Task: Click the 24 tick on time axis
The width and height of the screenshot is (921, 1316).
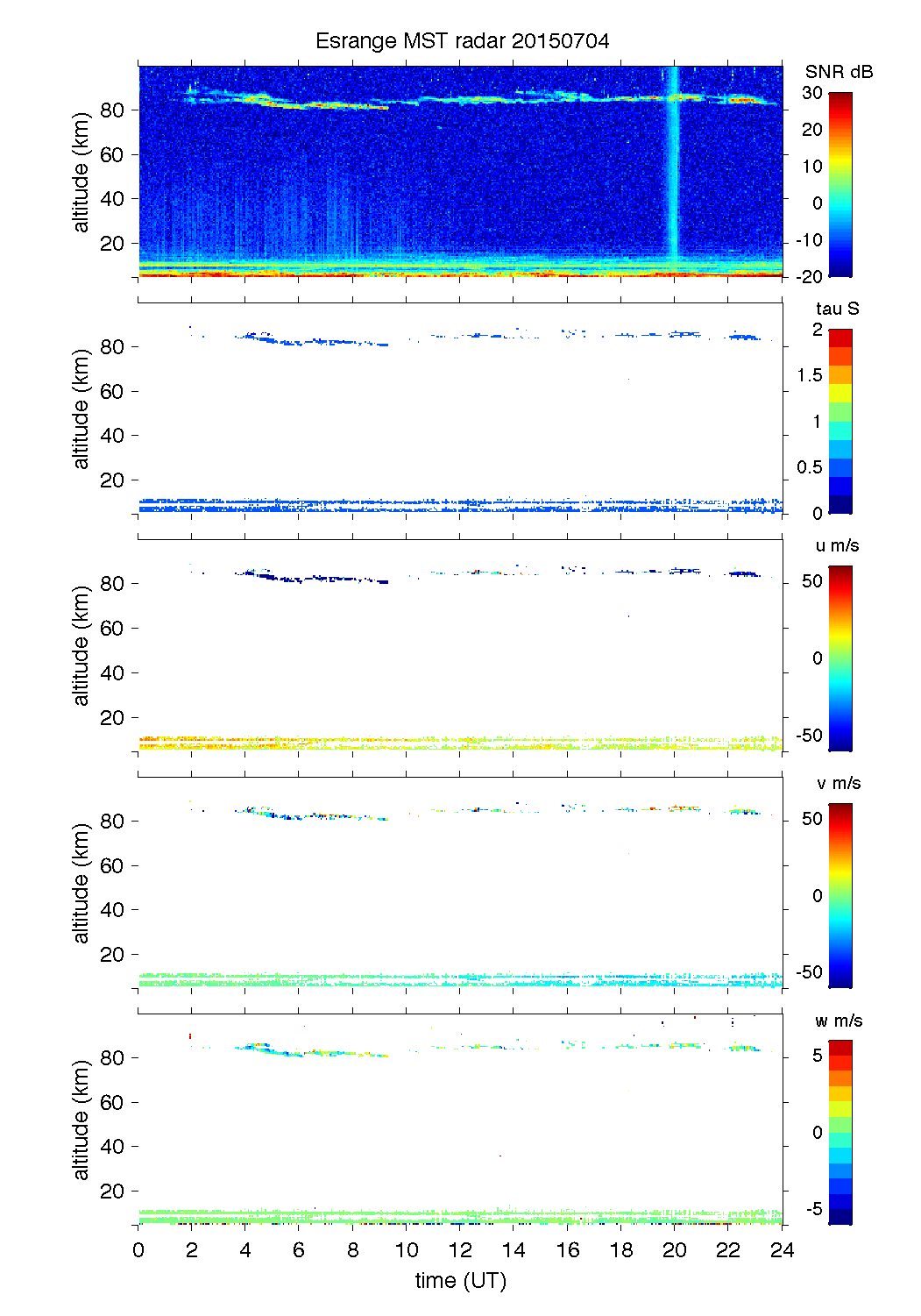Action: 782,1250
